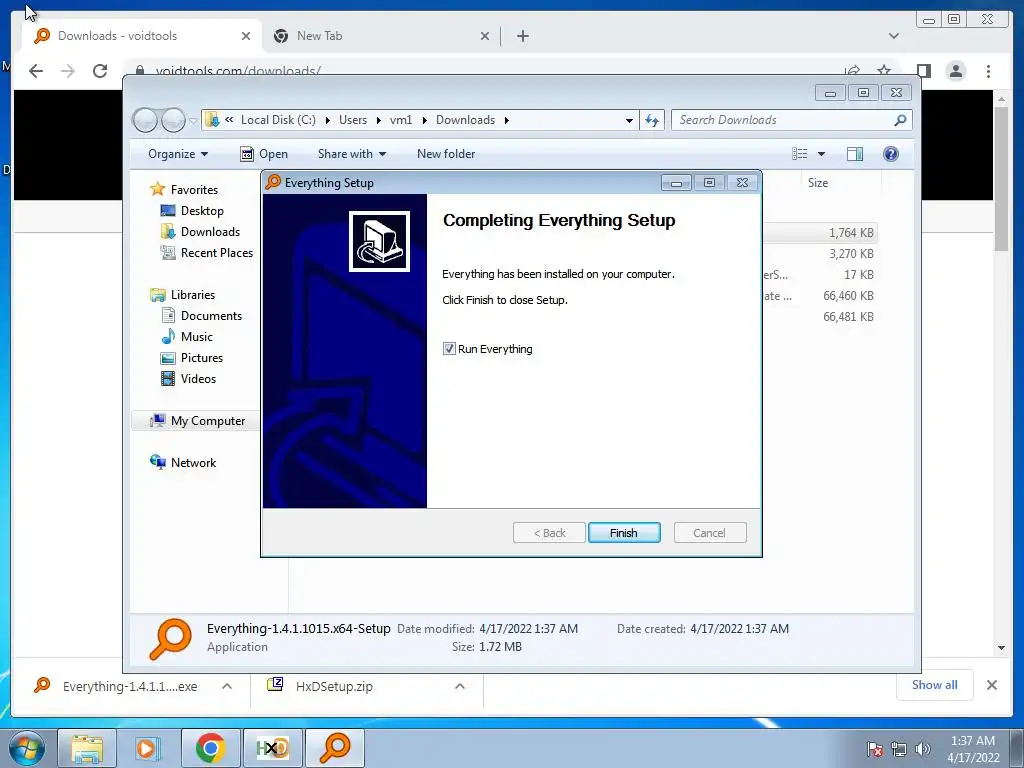
Task: Open the Windows Start menu
Action: coord(26,749)
